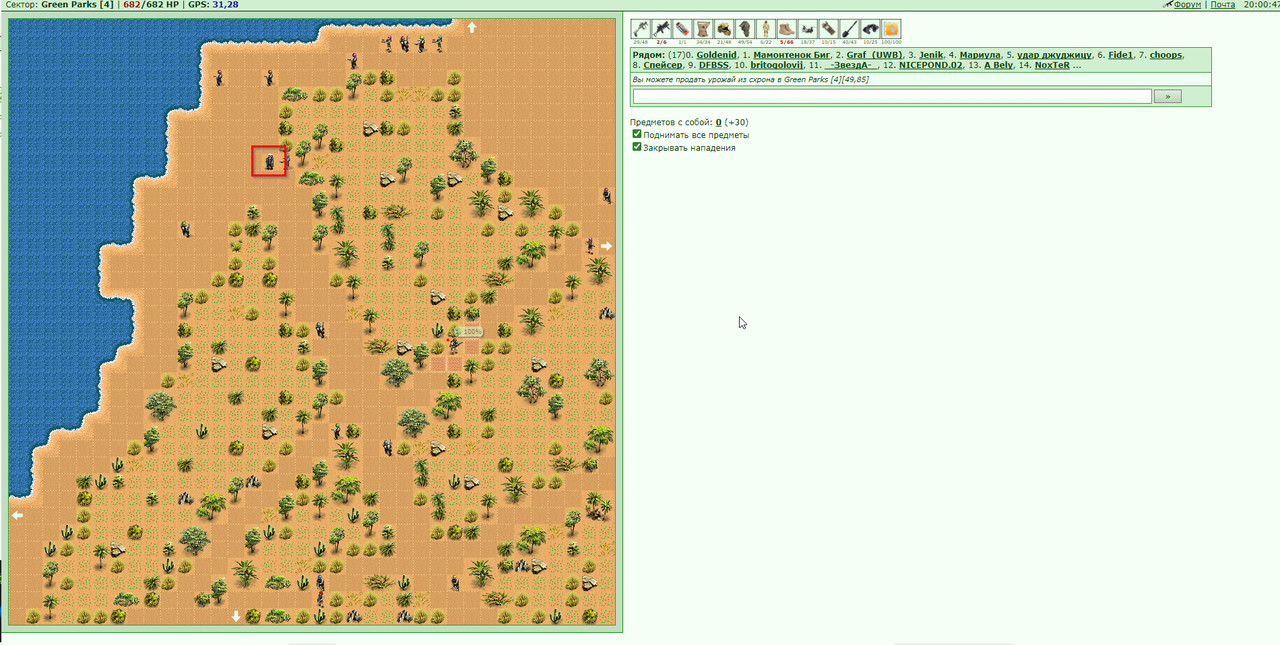Open the body armor vest slot
Screen dimensions: 1280x645
point(704,29)
